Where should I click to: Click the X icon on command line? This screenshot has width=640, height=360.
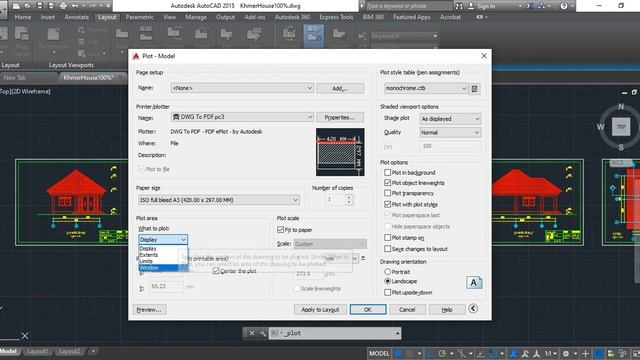point(252,333)
